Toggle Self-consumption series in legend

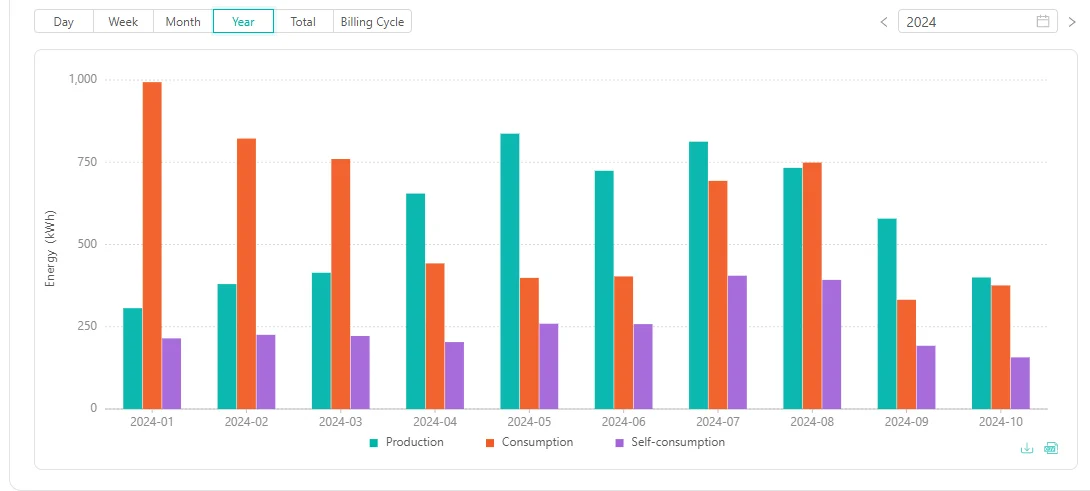[670, 442]
